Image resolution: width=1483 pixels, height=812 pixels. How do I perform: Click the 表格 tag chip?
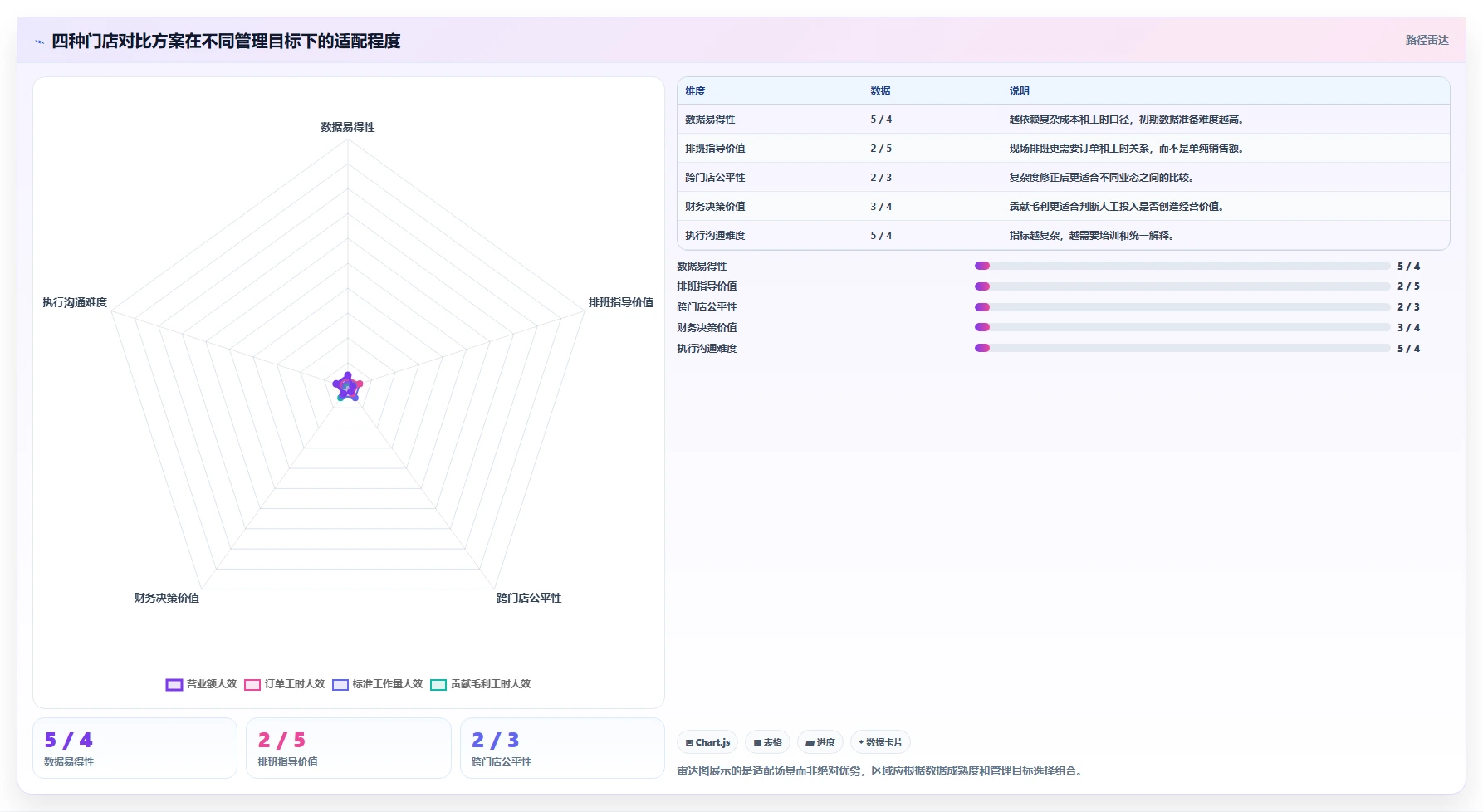click(767, 742)
